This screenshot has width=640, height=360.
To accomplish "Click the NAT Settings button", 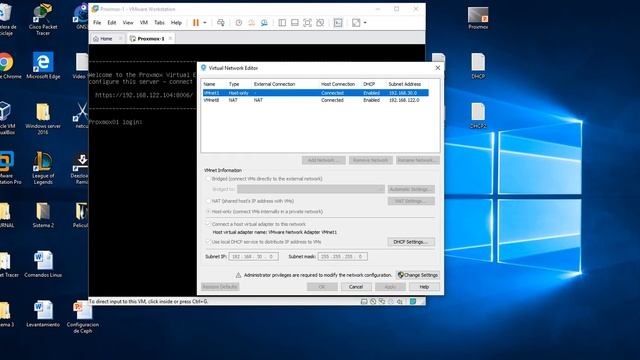I will coord(411,201).
